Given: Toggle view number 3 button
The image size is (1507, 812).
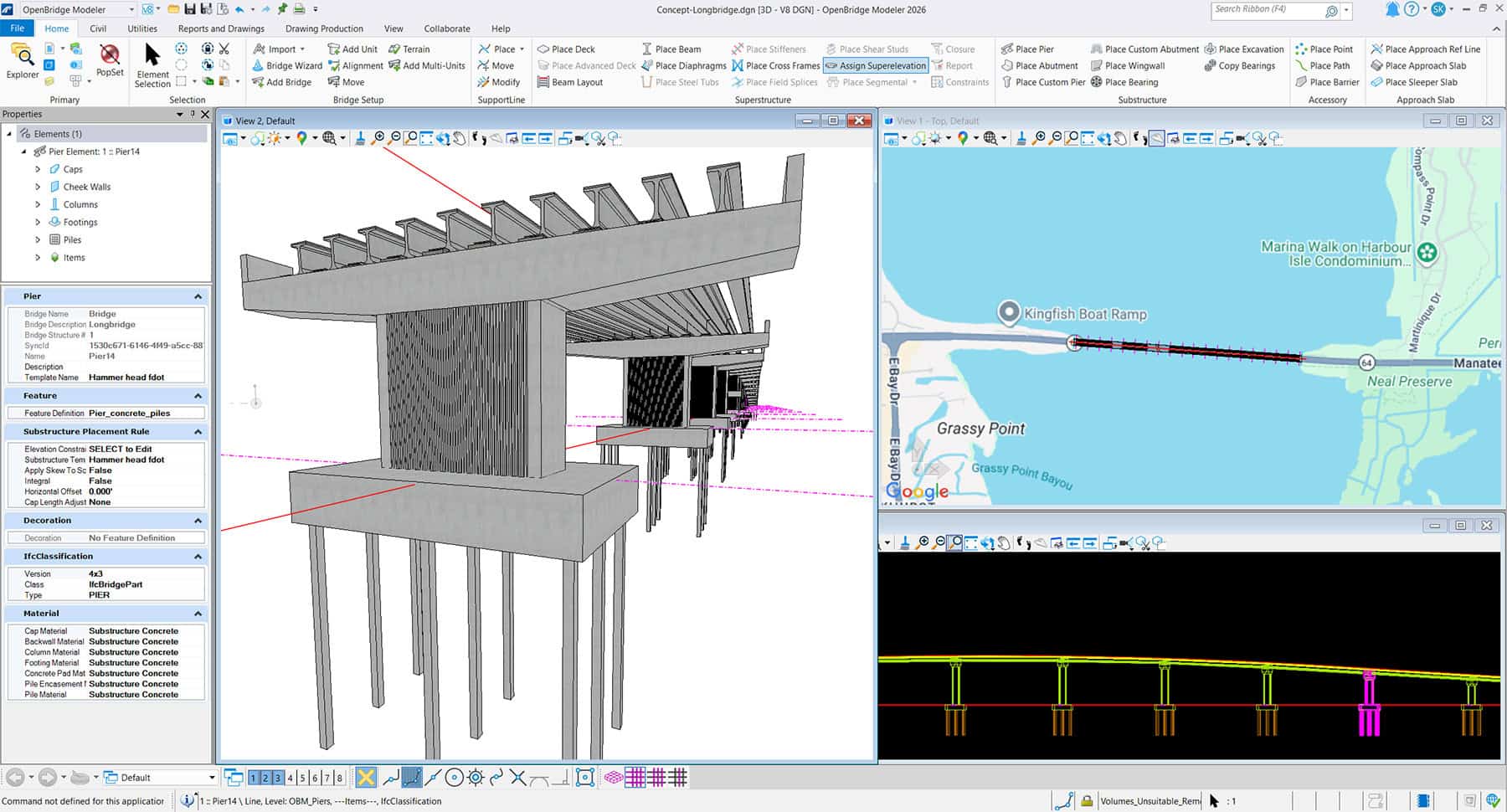Looking at the screenshot, I should [278, 778].
